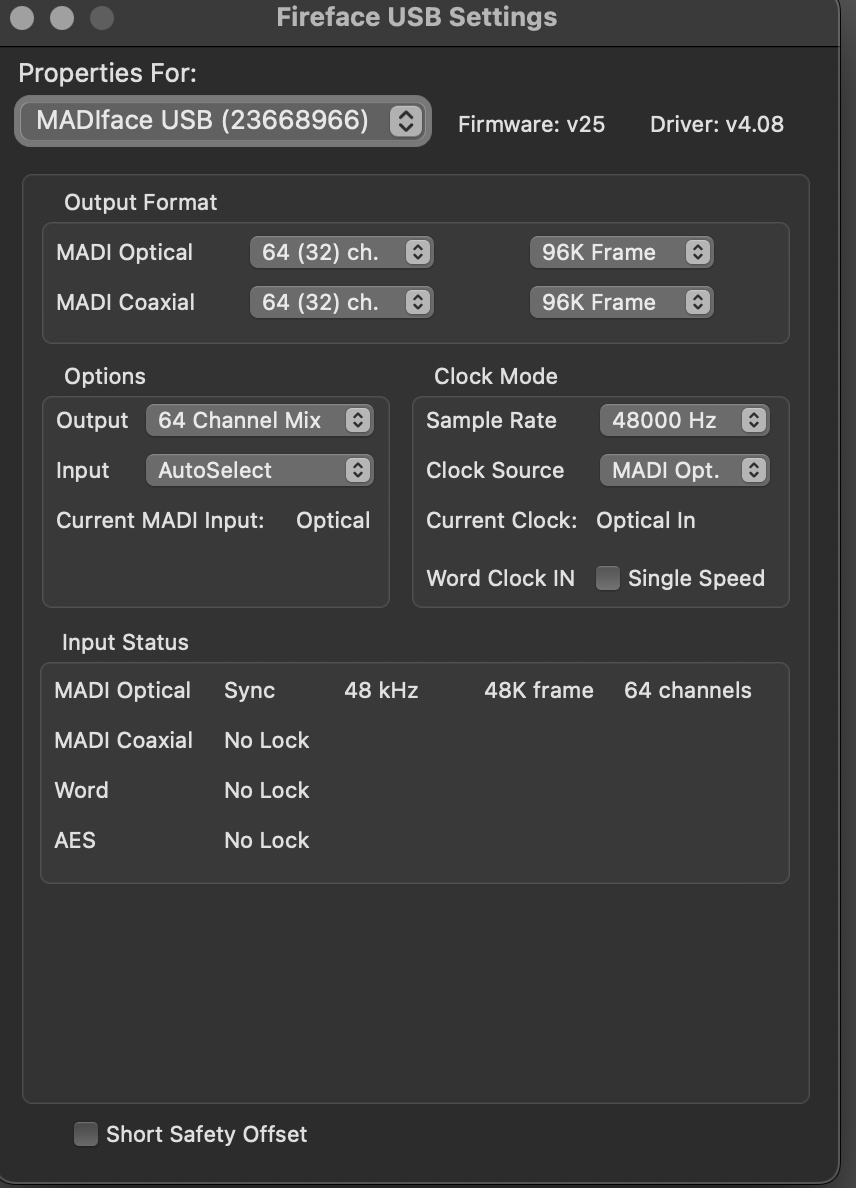Click the MADI Coaxial label in Input Status

(x=123, y=740)
